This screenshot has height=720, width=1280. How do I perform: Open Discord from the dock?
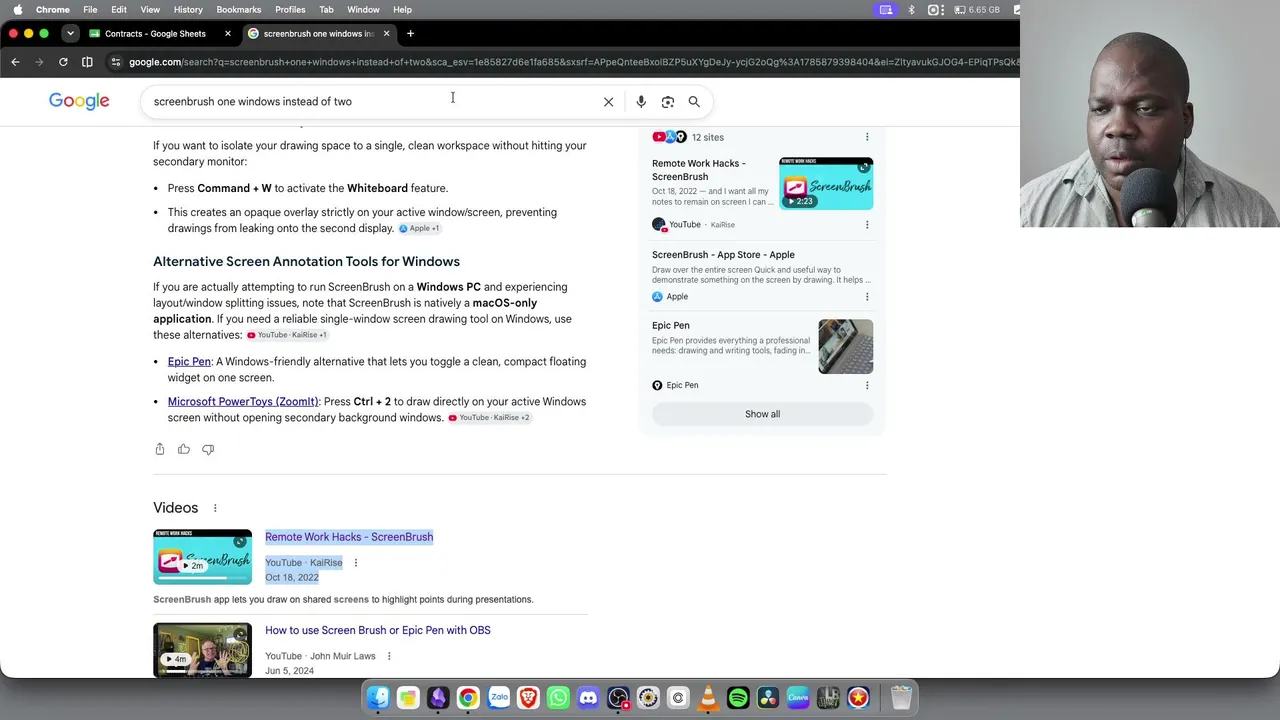click(588, 698)
